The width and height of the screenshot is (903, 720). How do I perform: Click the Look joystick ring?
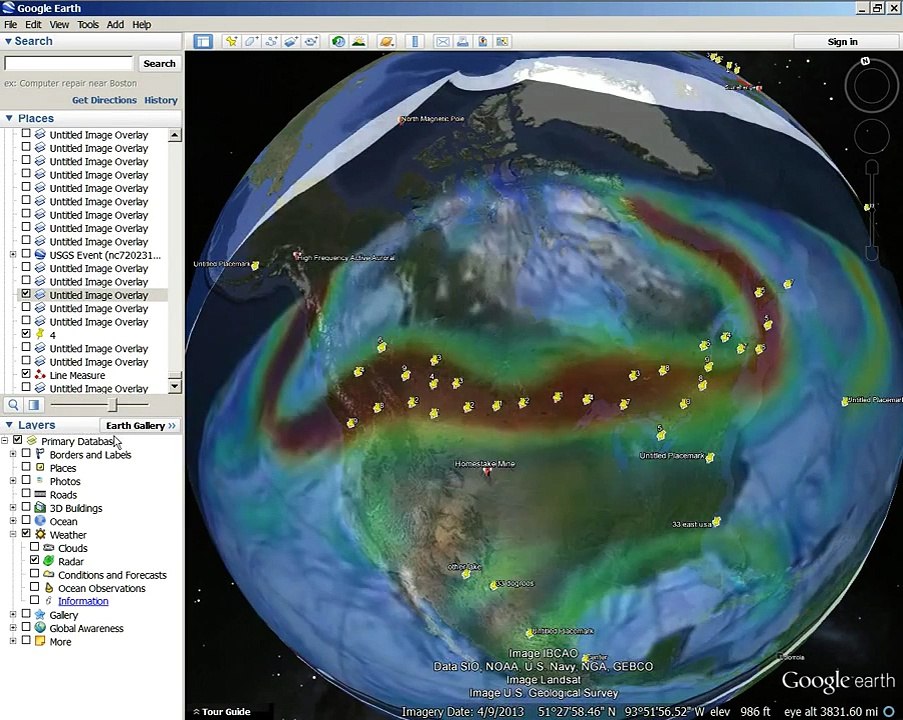[x=871, y=86]
